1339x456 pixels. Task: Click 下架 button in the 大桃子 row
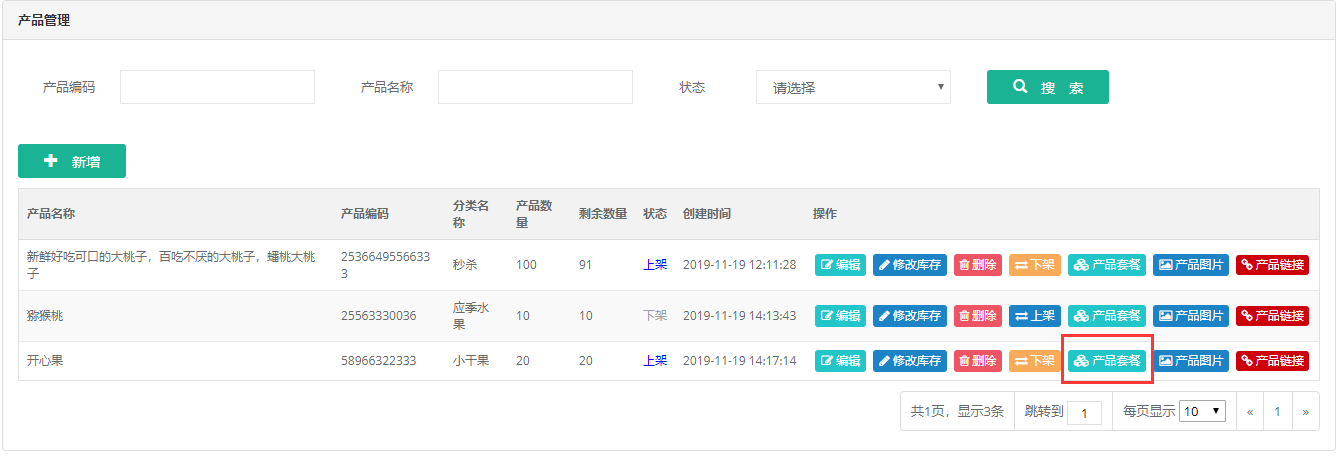tap(1035, 265)
